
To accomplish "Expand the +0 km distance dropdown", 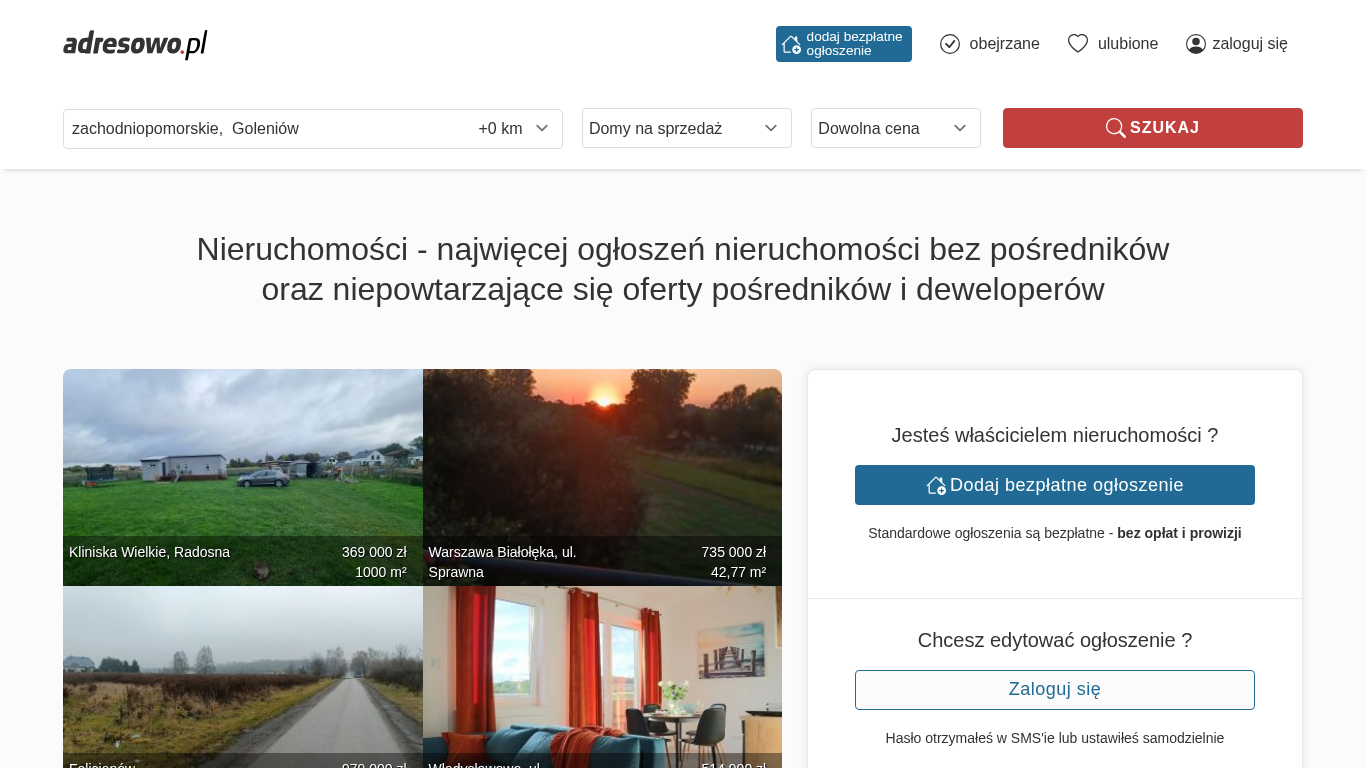I will pos(514,128).
